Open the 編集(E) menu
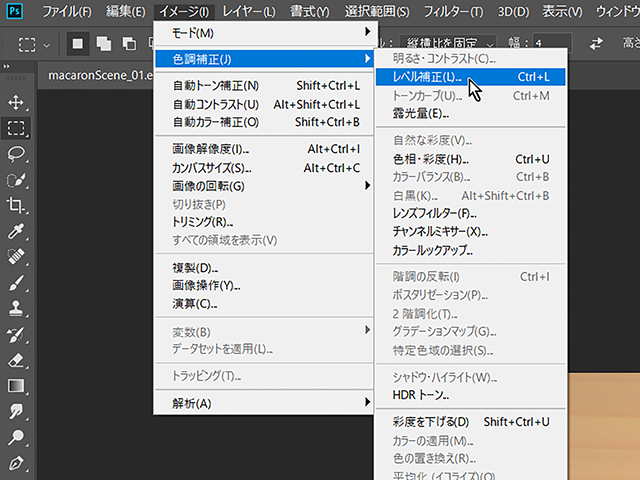The height and width of the screenshot is (480, 640). (x=125, y=11)
